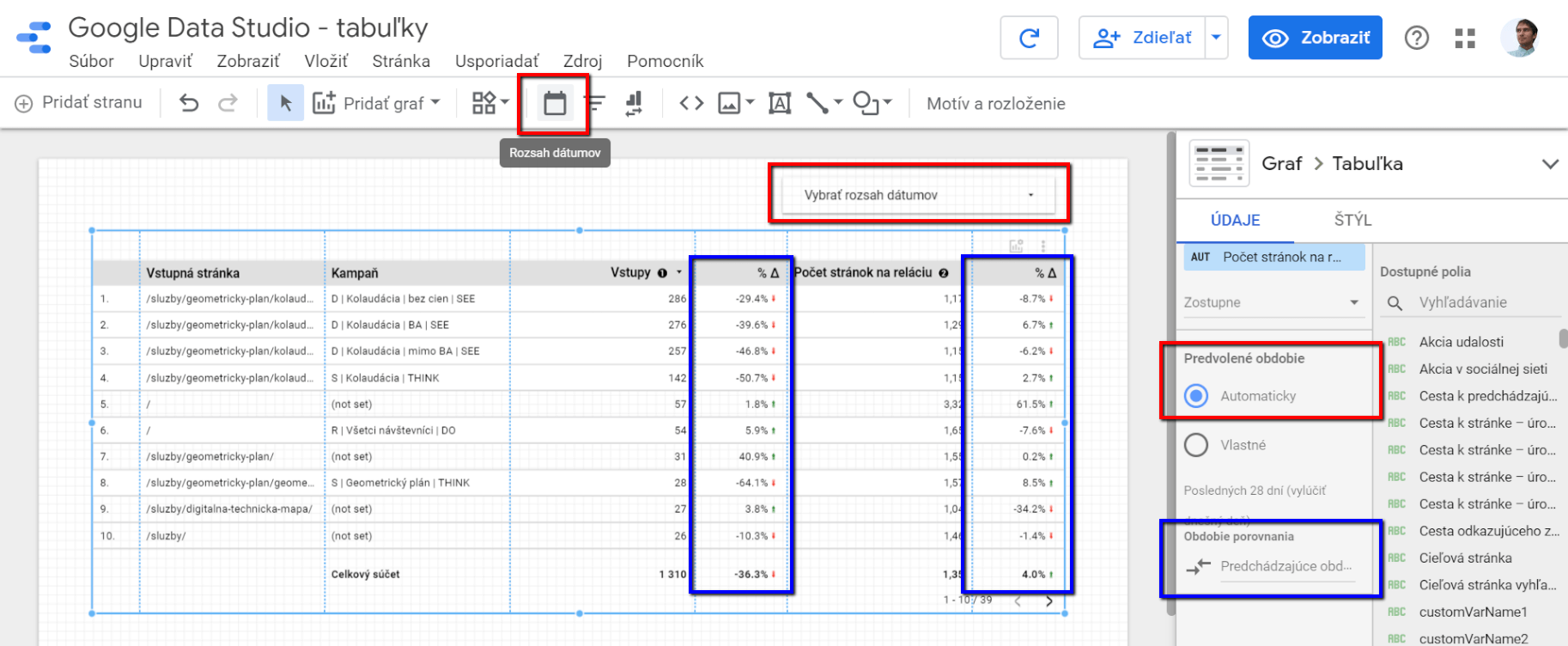Viewport: 1568px width, 646px height.
Task: Click the date range control icon
Action: tap(555, 104)
